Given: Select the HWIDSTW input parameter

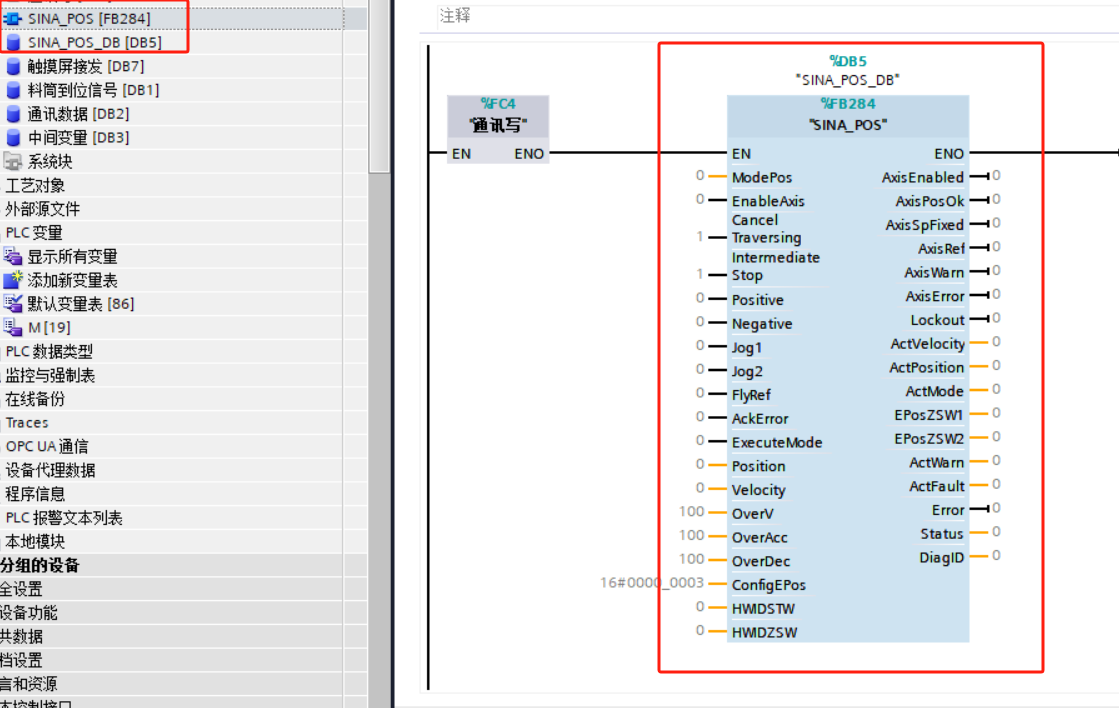Looking at the screenshot, I should click(763, 609).
